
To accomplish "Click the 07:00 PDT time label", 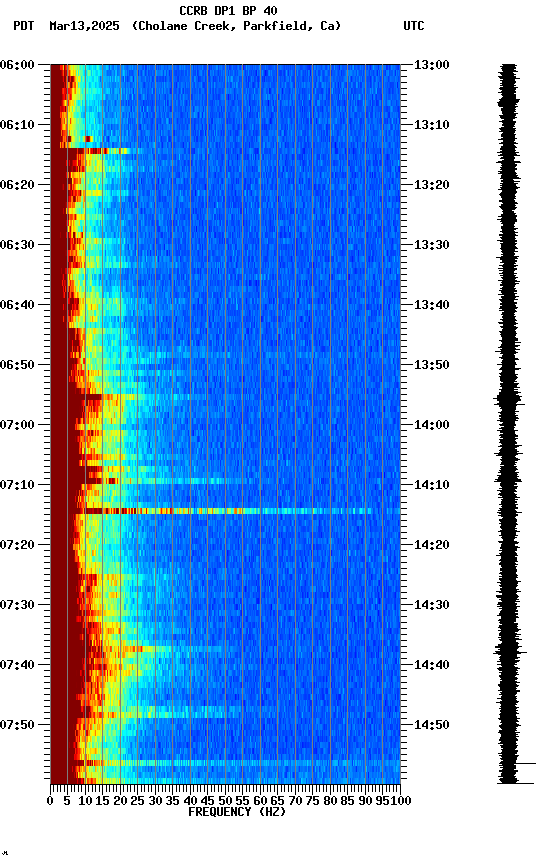I will (x=17, y=425).
